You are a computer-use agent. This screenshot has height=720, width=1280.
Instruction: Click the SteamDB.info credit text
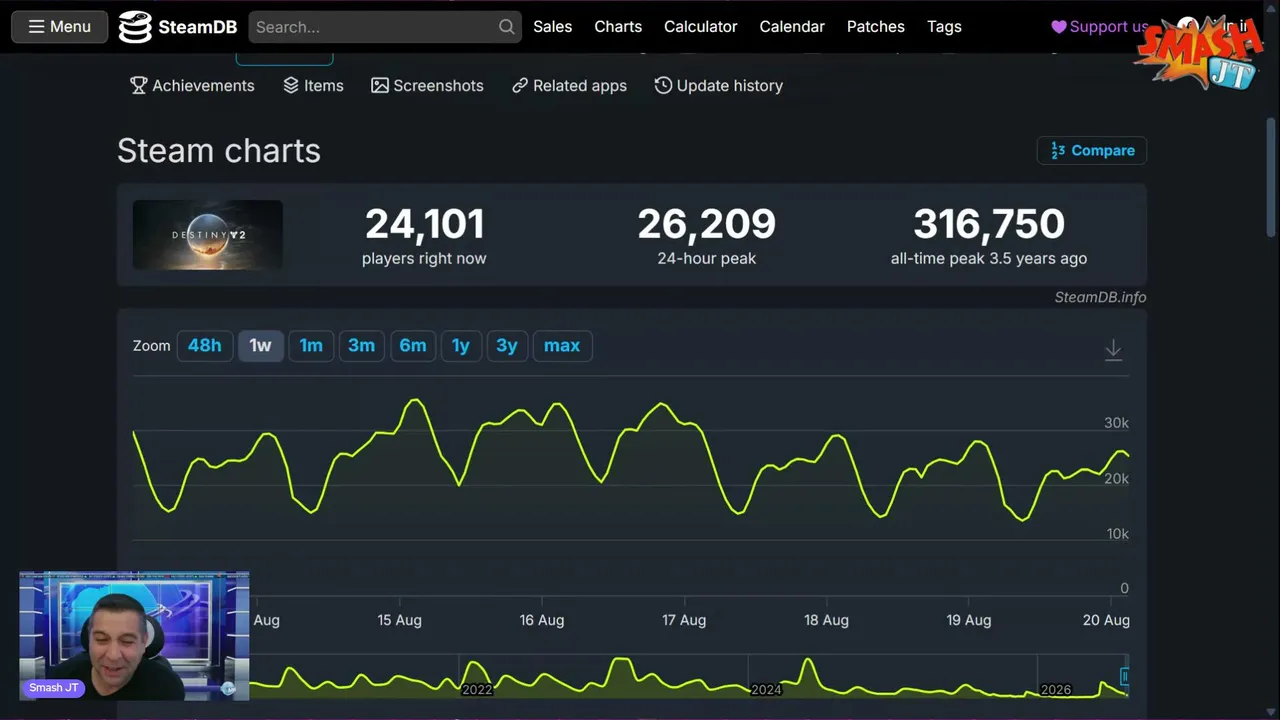click(x=1100, y=297)
